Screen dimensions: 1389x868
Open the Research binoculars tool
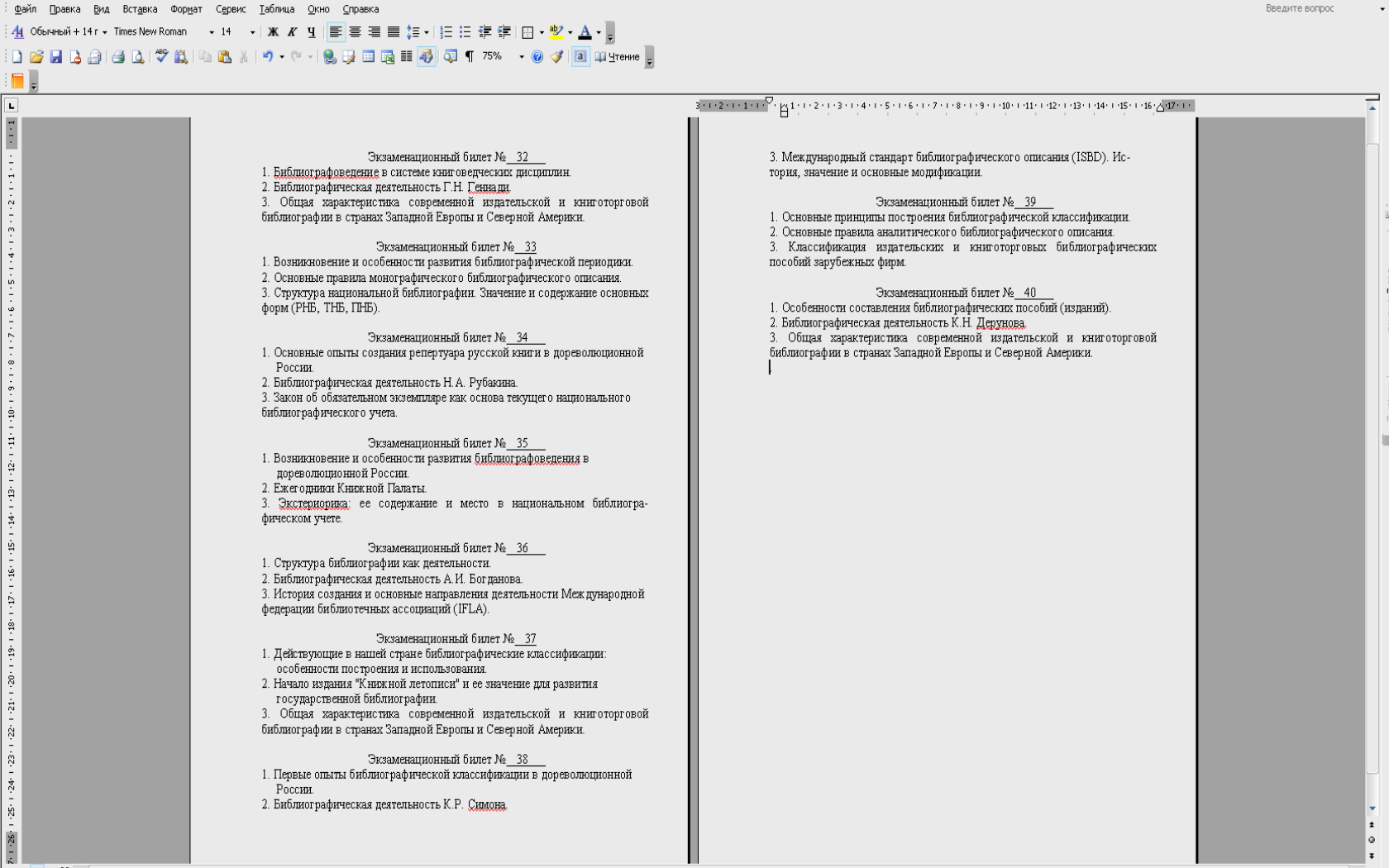181,57
